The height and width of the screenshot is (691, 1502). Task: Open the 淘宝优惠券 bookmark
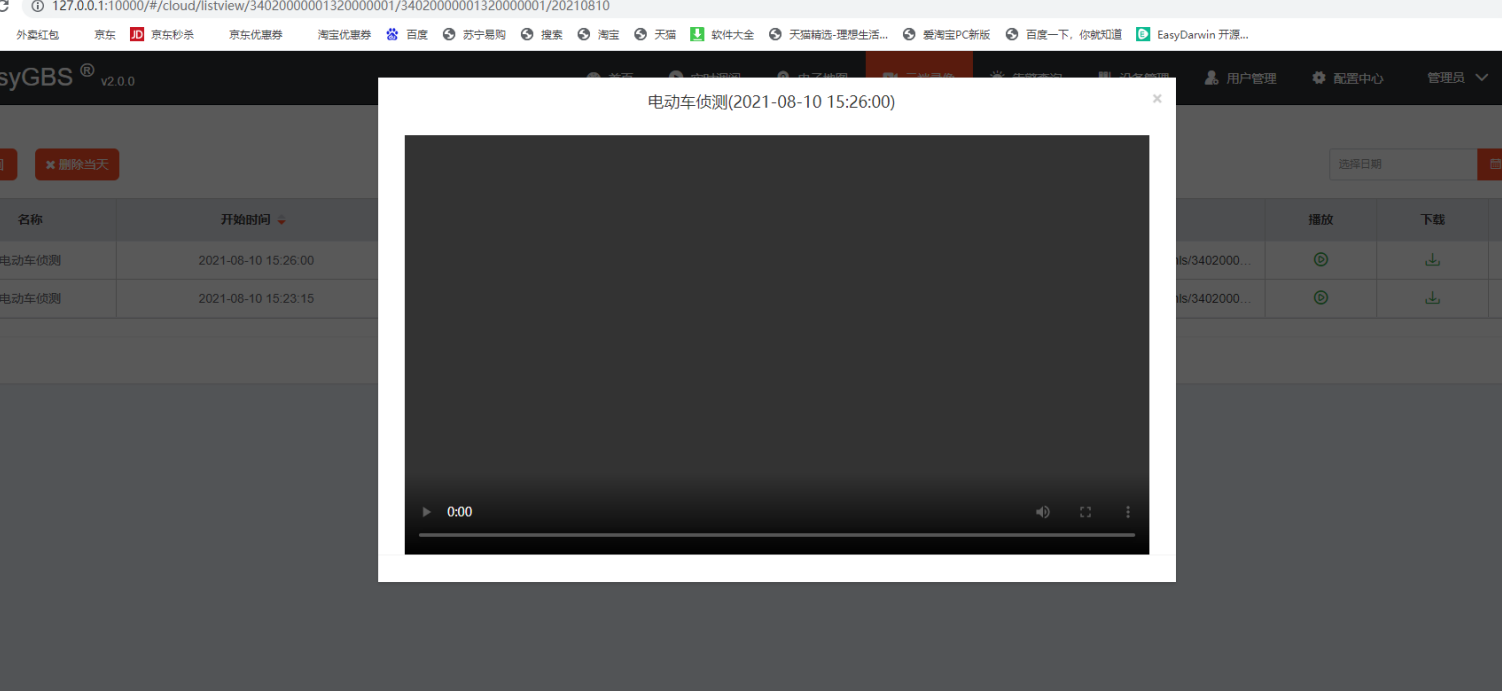(344, 34)
